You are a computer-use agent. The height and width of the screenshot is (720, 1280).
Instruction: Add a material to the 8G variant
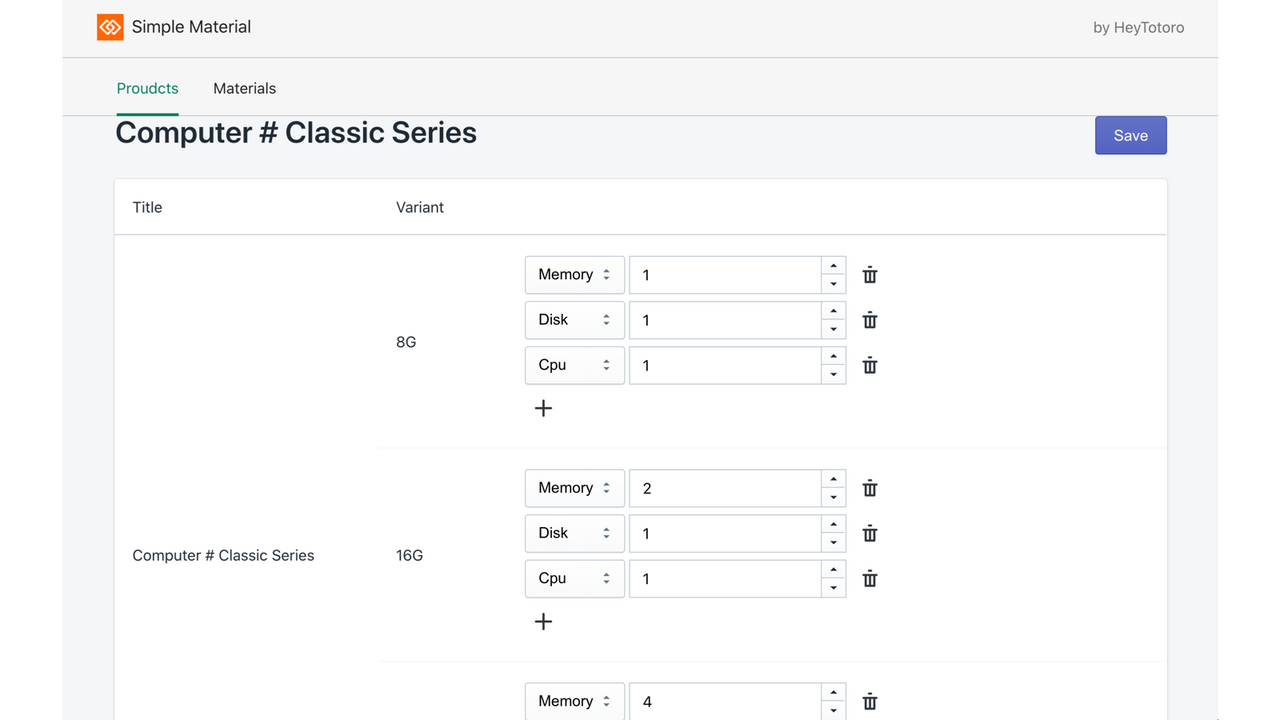point(543,408)
